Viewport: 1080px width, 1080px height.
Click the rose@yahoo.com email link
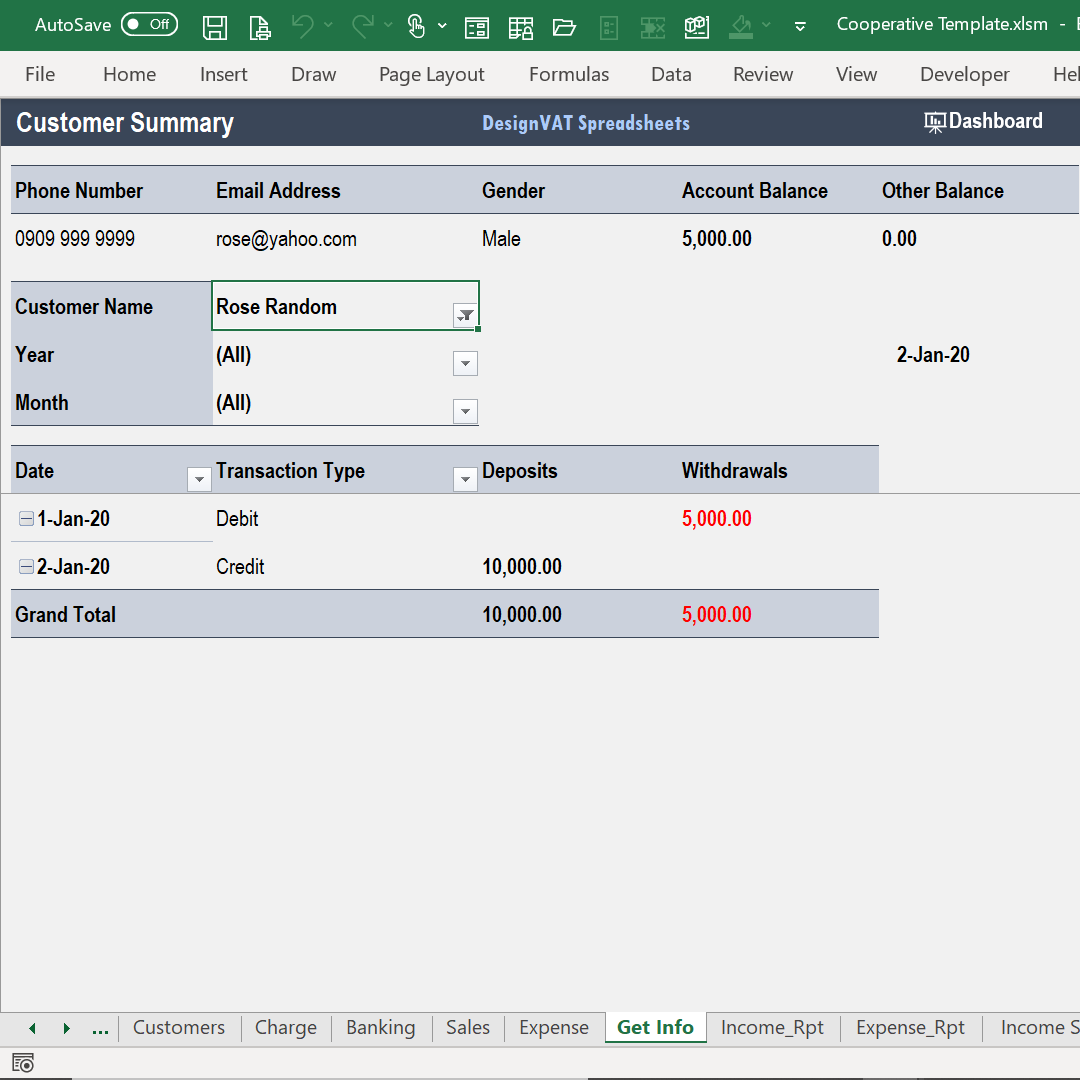pyautogui.click(x=286, y=239)
